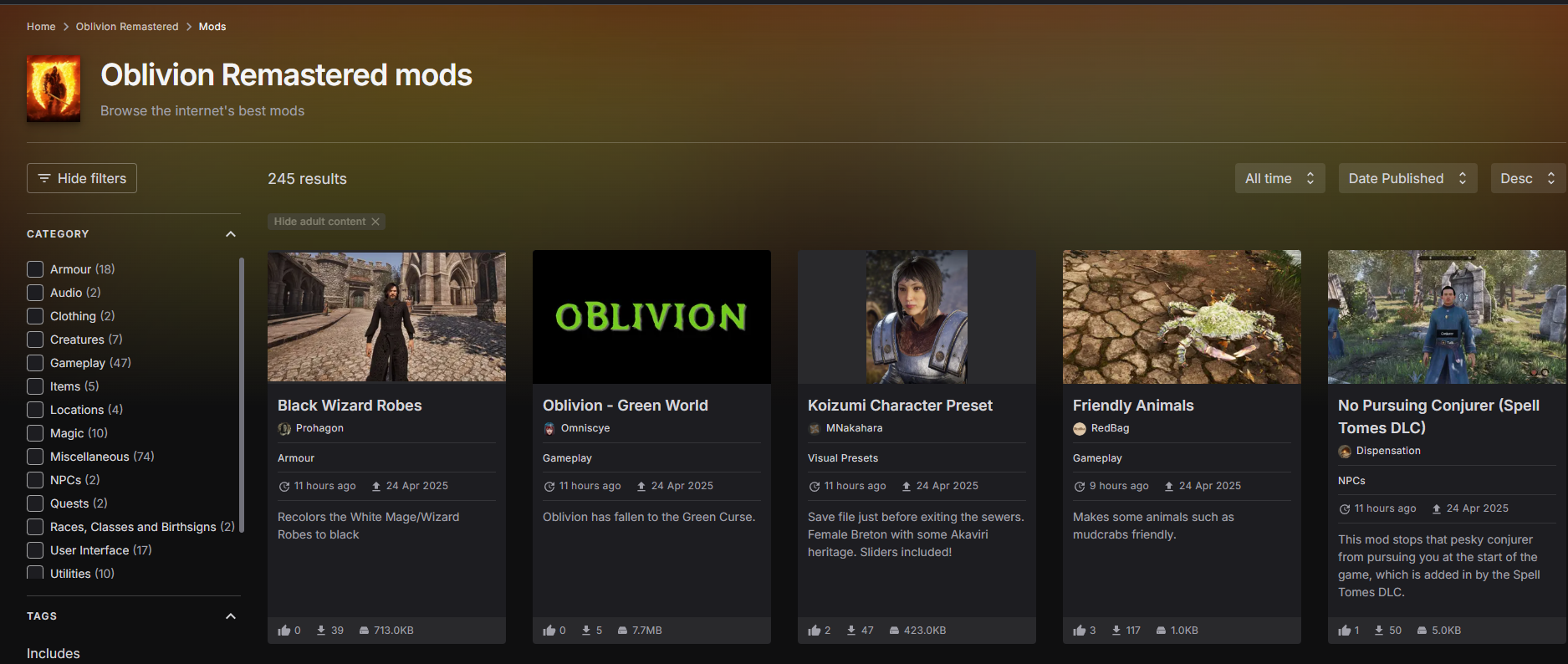
Task: Go to Home in the breadcrumb
Action: (41, 27)
